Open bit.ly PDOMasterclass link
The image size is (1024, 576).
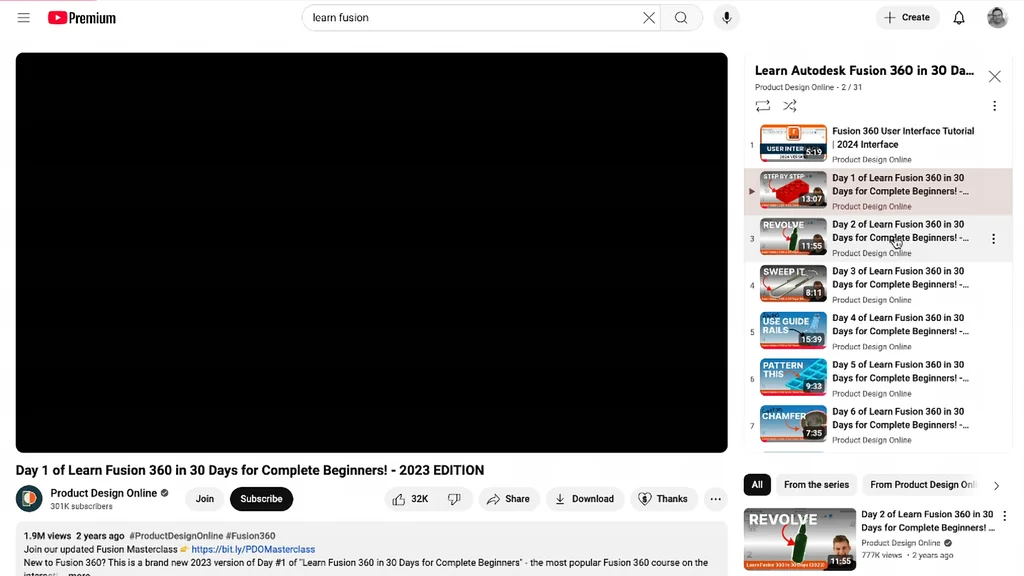253,549
